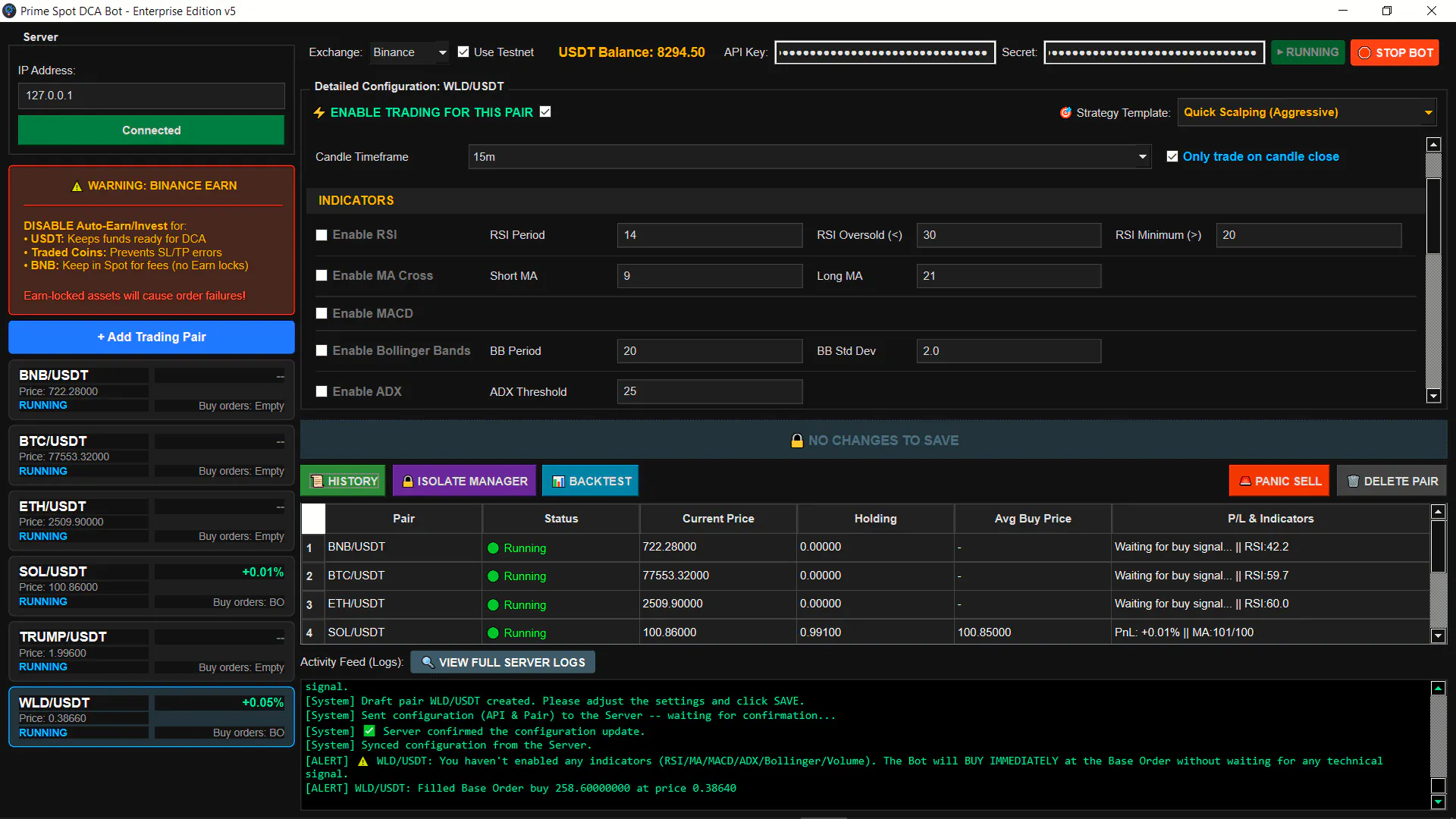Click RUNNING indicator play icon
This screenshot has height=819, width=1456.
[1280, 52]
